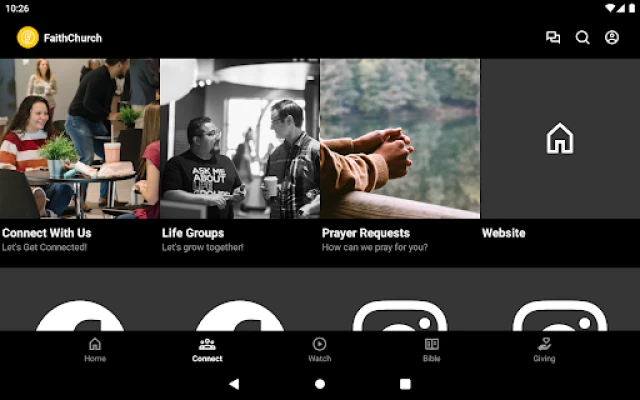640x400 pixels.
Task: Open the chat messages icon
Action: 553,38
